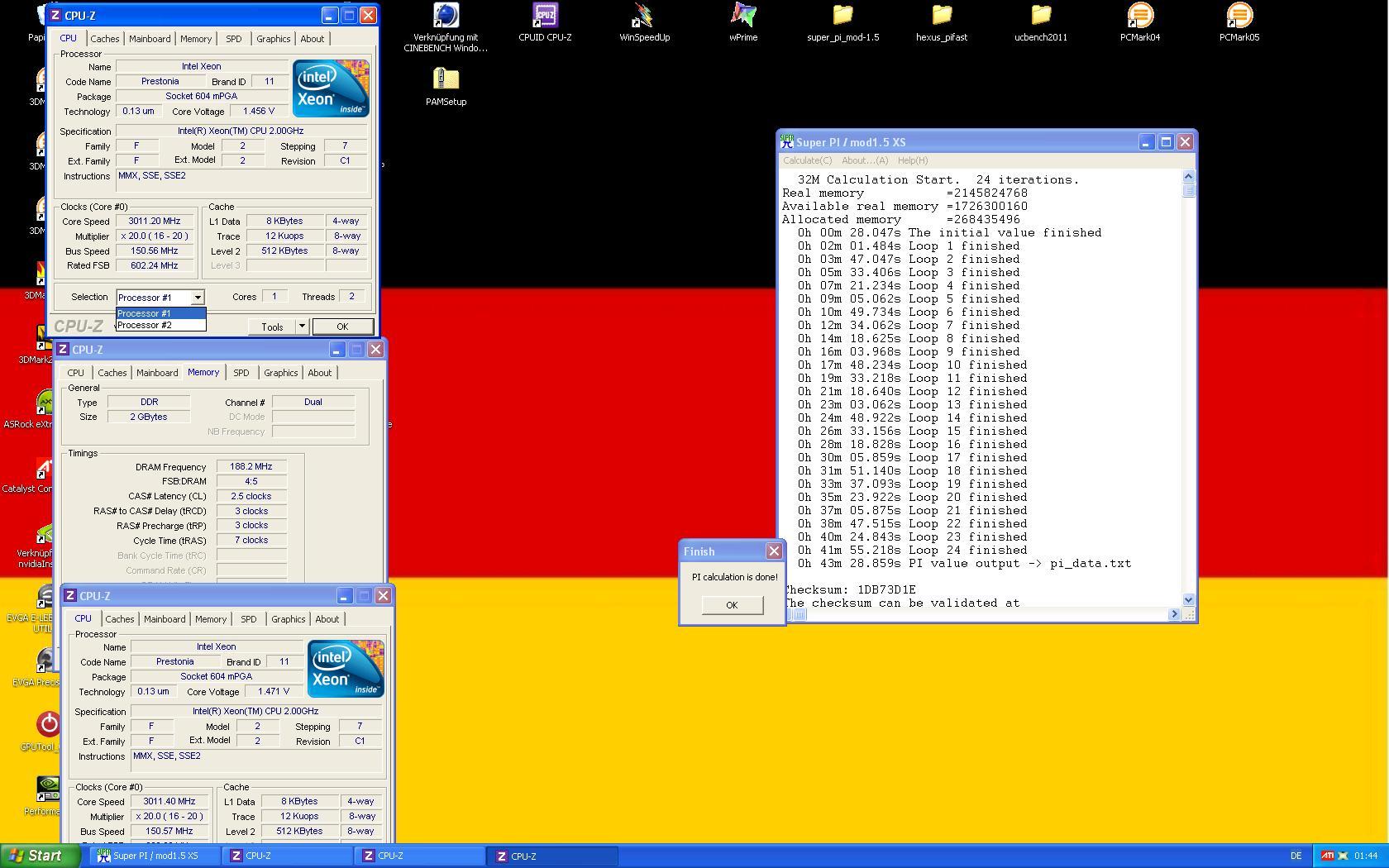Click the DE language indicator in tray
This screenshot has height=868, width=1389.
tap(1296, 856)
